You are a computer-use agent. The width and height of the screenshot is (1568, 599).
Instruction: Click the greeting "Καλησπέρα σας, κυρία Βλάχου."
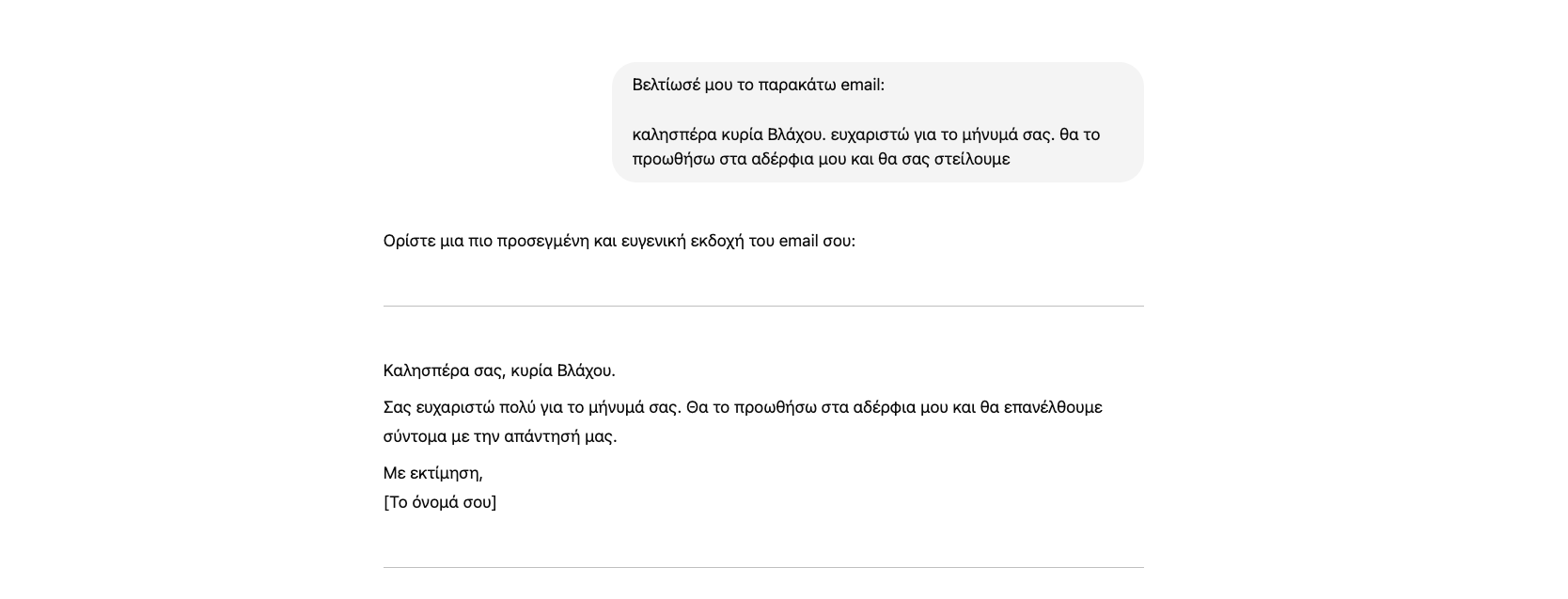[499, 370]
